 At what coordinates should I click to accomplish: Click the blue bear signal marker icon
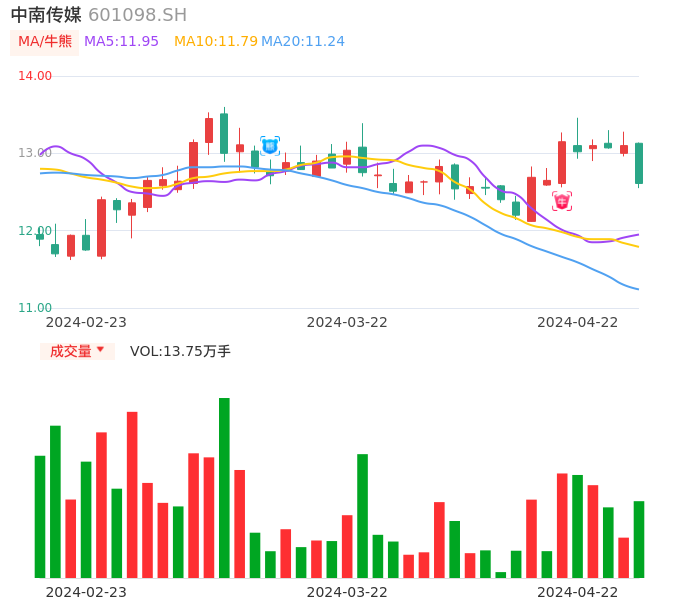point(270,146)
